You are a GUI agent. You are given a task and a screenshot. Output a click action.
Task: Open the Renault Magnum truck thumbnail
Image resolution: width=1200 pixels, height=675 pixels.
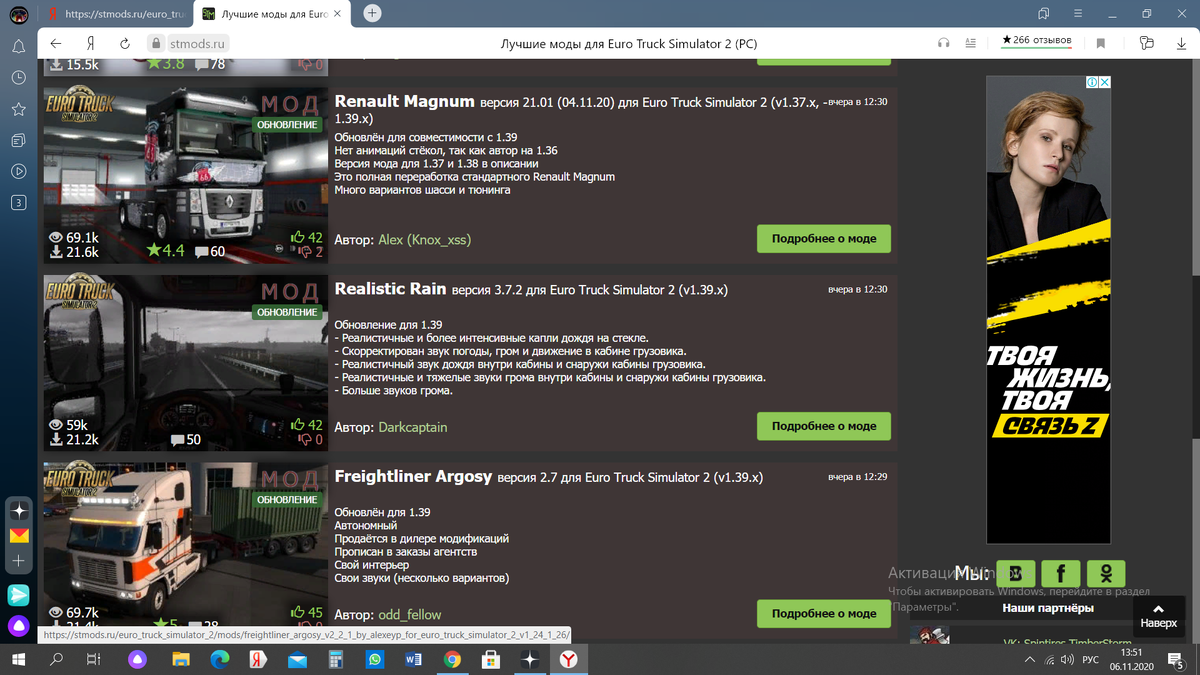[x=186, y=175]
